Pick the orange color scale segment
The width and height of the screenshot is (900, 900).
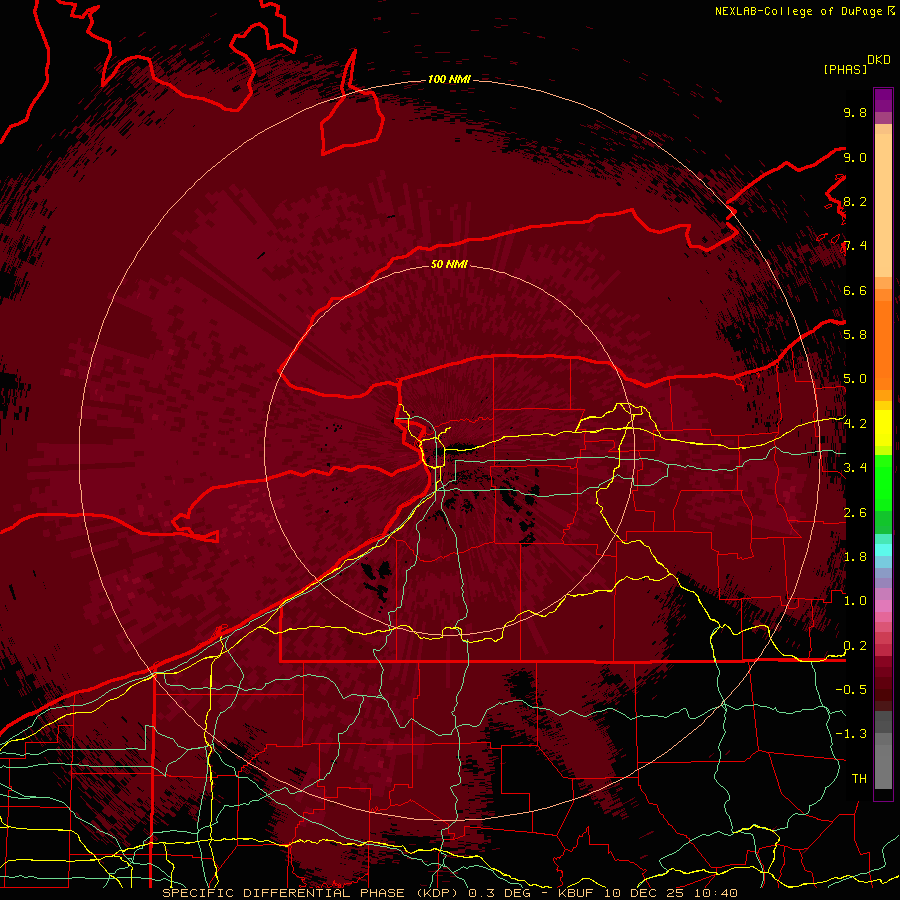pyautogui.click(x=883, y=344)
